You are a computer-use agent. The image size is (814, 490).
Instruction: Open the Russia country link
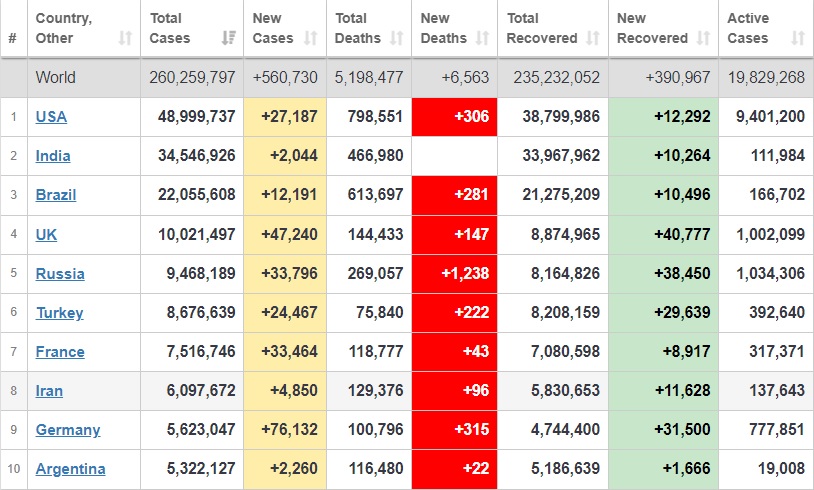pos(60,273)
